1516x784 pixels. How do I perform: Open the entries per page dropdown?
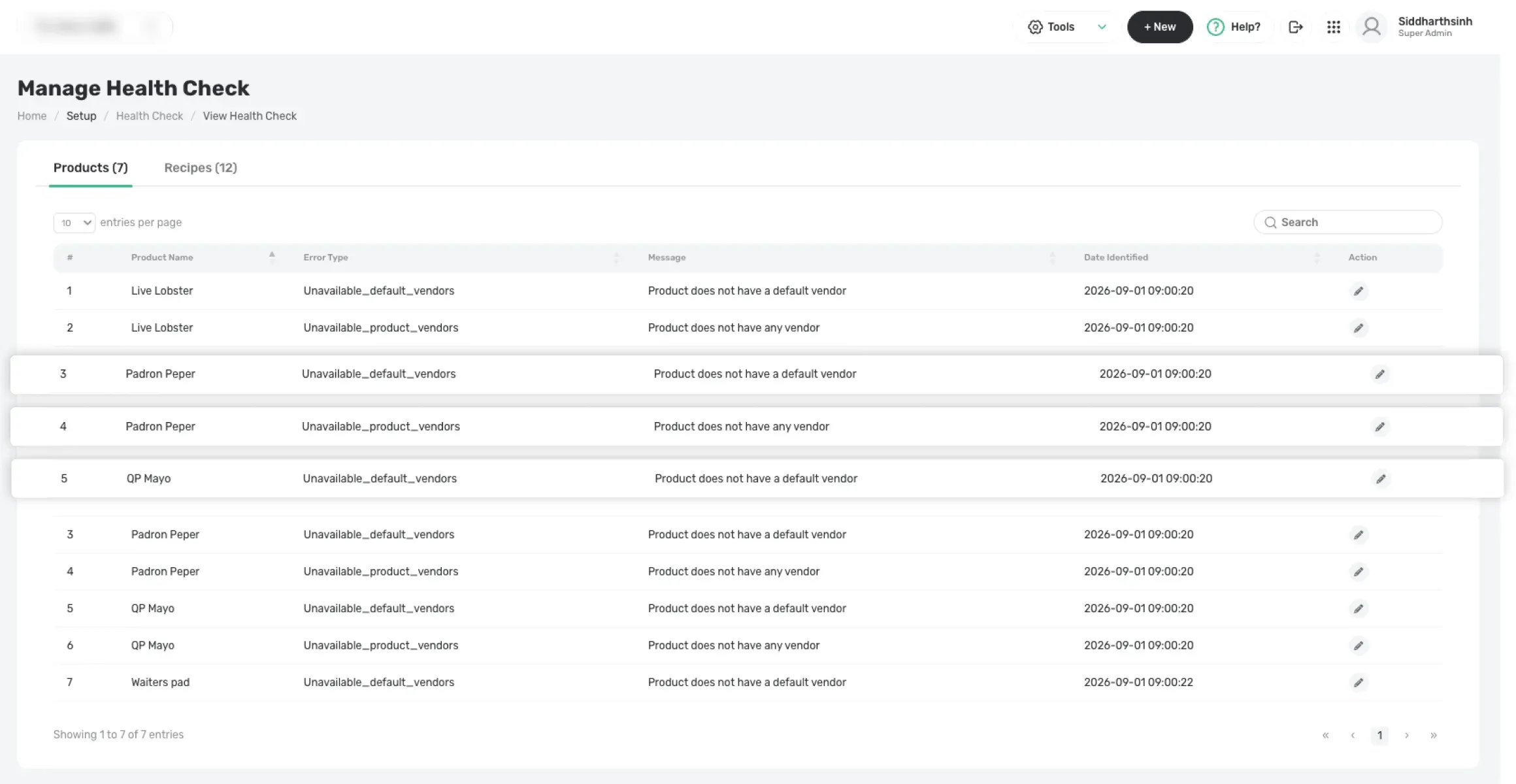tap(74, 223)
